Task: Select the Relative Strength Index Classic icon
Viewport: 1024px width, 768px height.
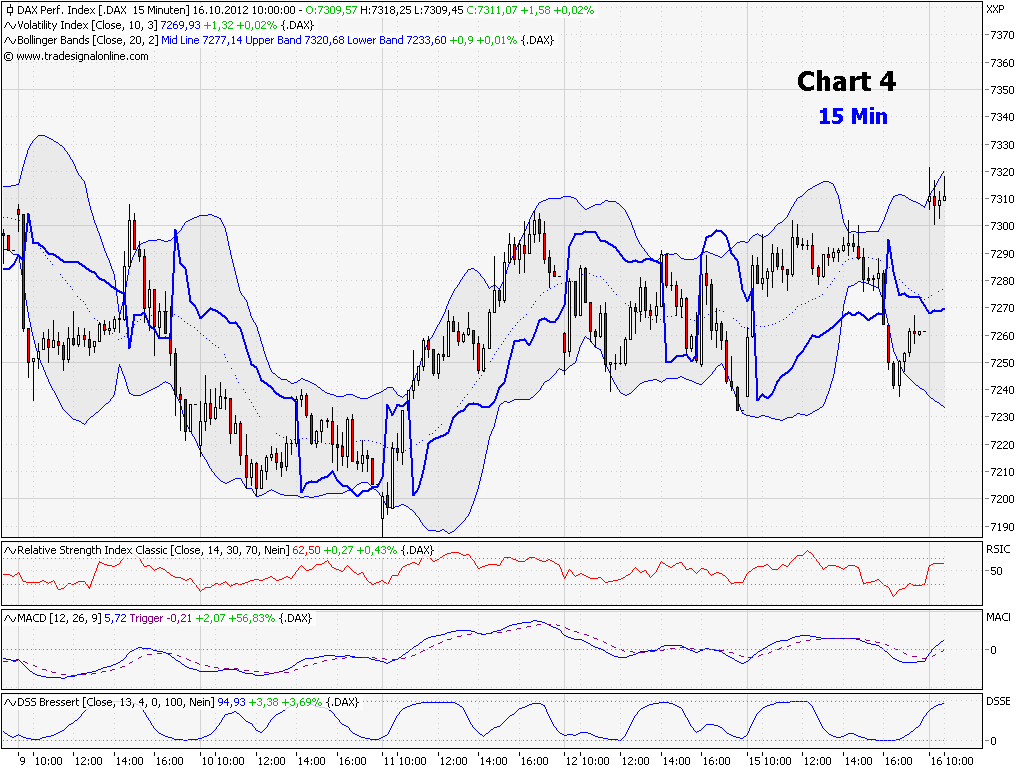Action: [8, 548]
